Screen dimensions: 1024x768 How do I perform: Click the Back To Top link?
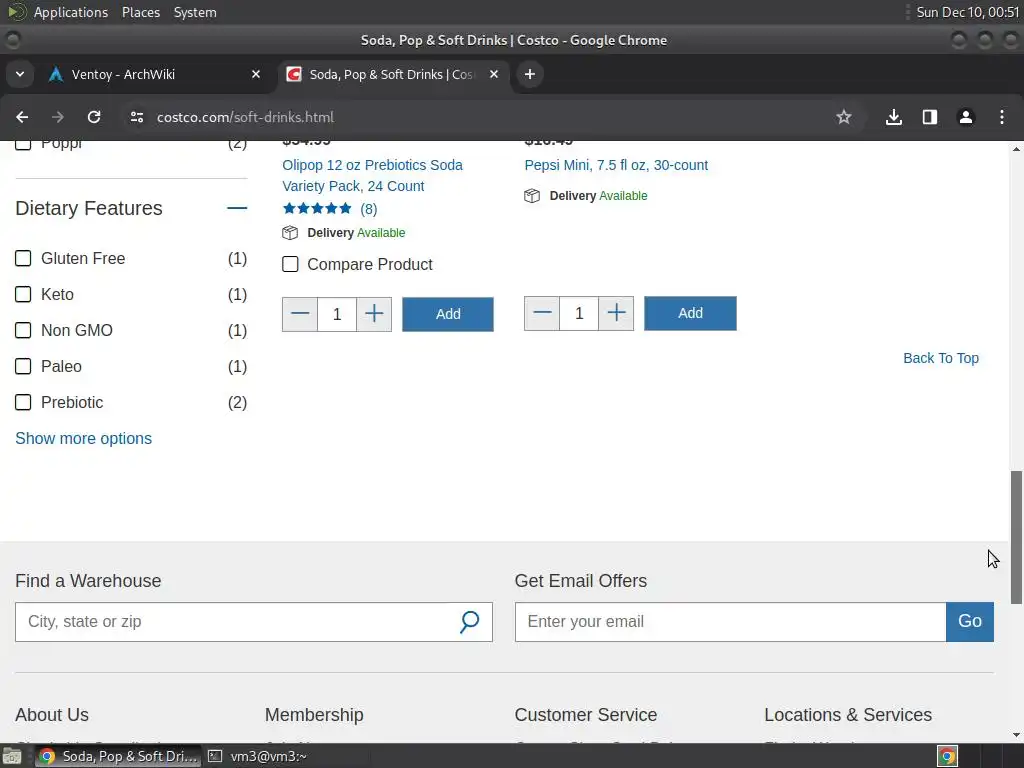[x=940, y=359]
